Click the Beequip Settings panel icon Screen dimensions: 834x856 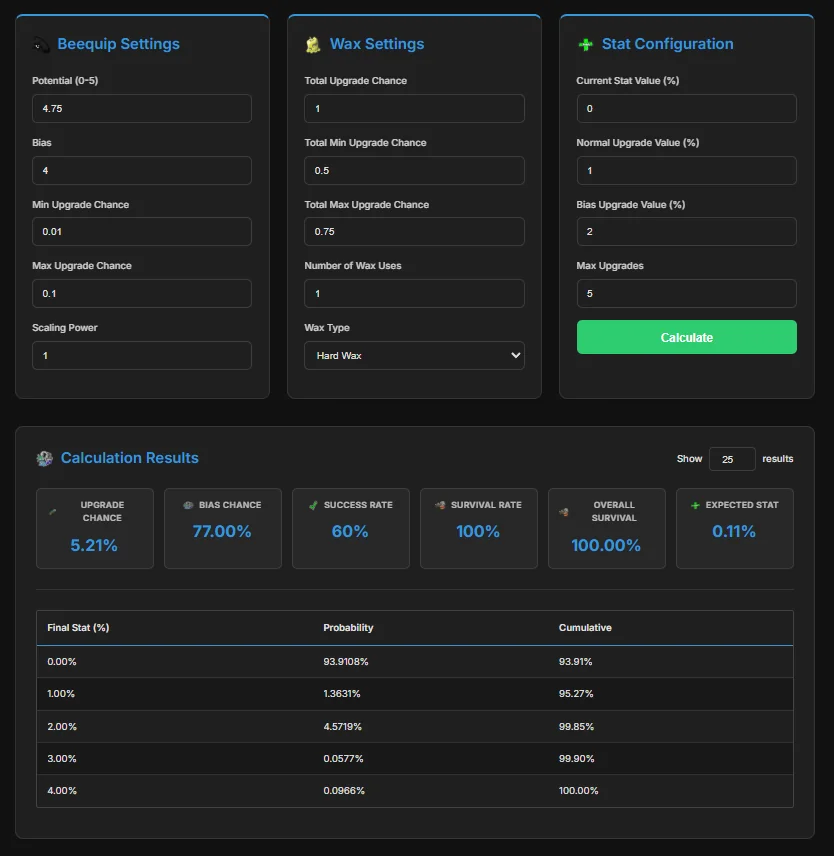click(x=41, y=44)
